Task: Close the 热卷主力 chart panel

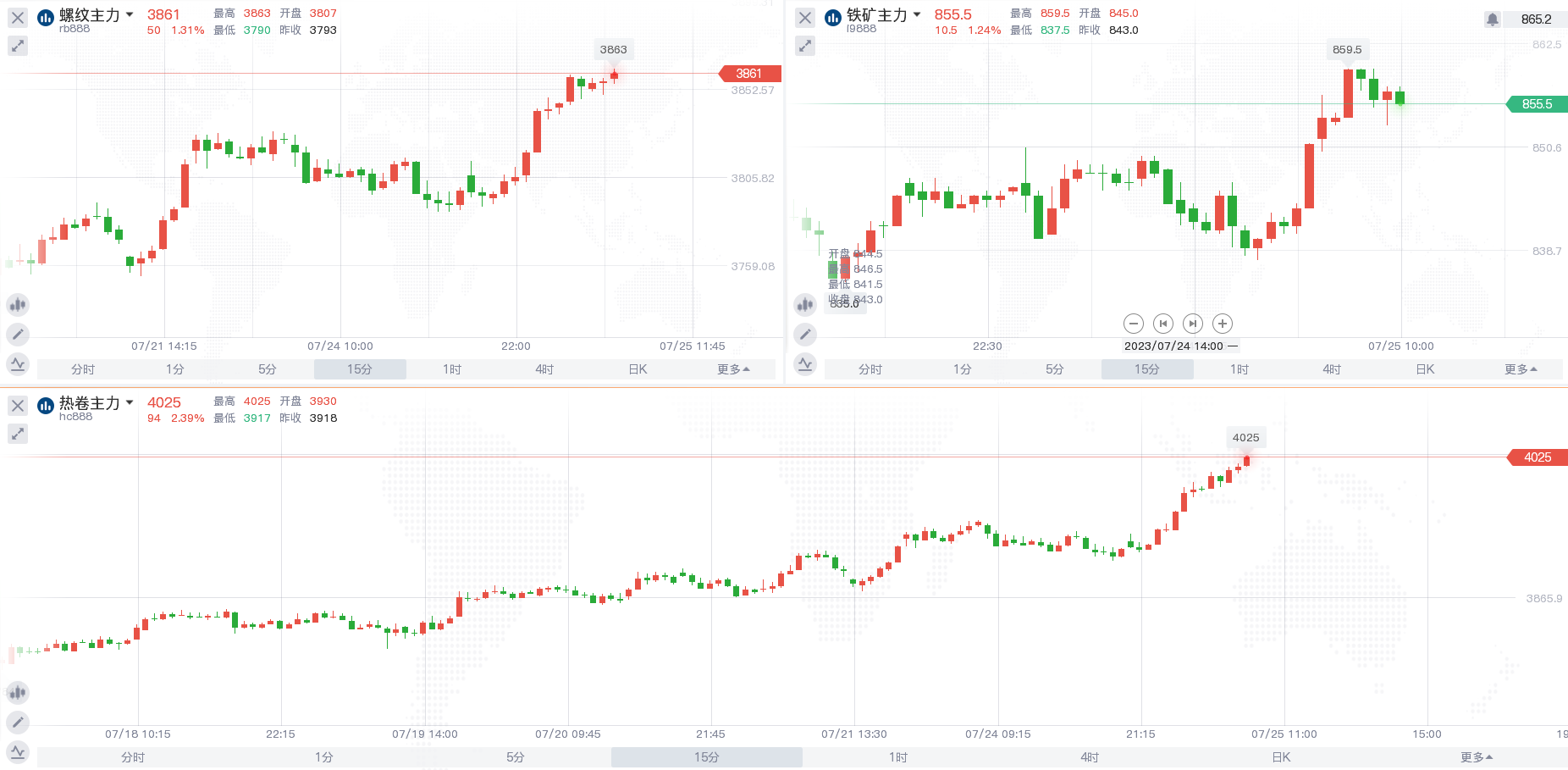Action: 18,406
